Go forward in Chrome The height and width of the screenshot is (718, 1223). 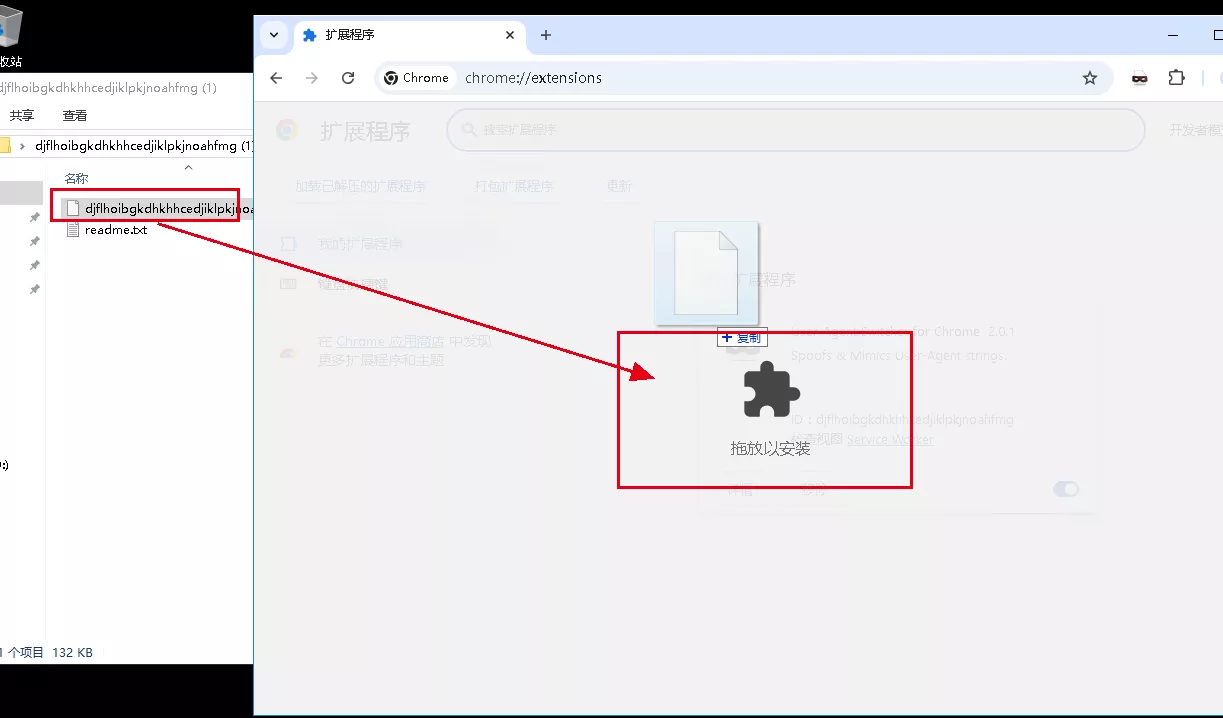click(x=312, y=78)
